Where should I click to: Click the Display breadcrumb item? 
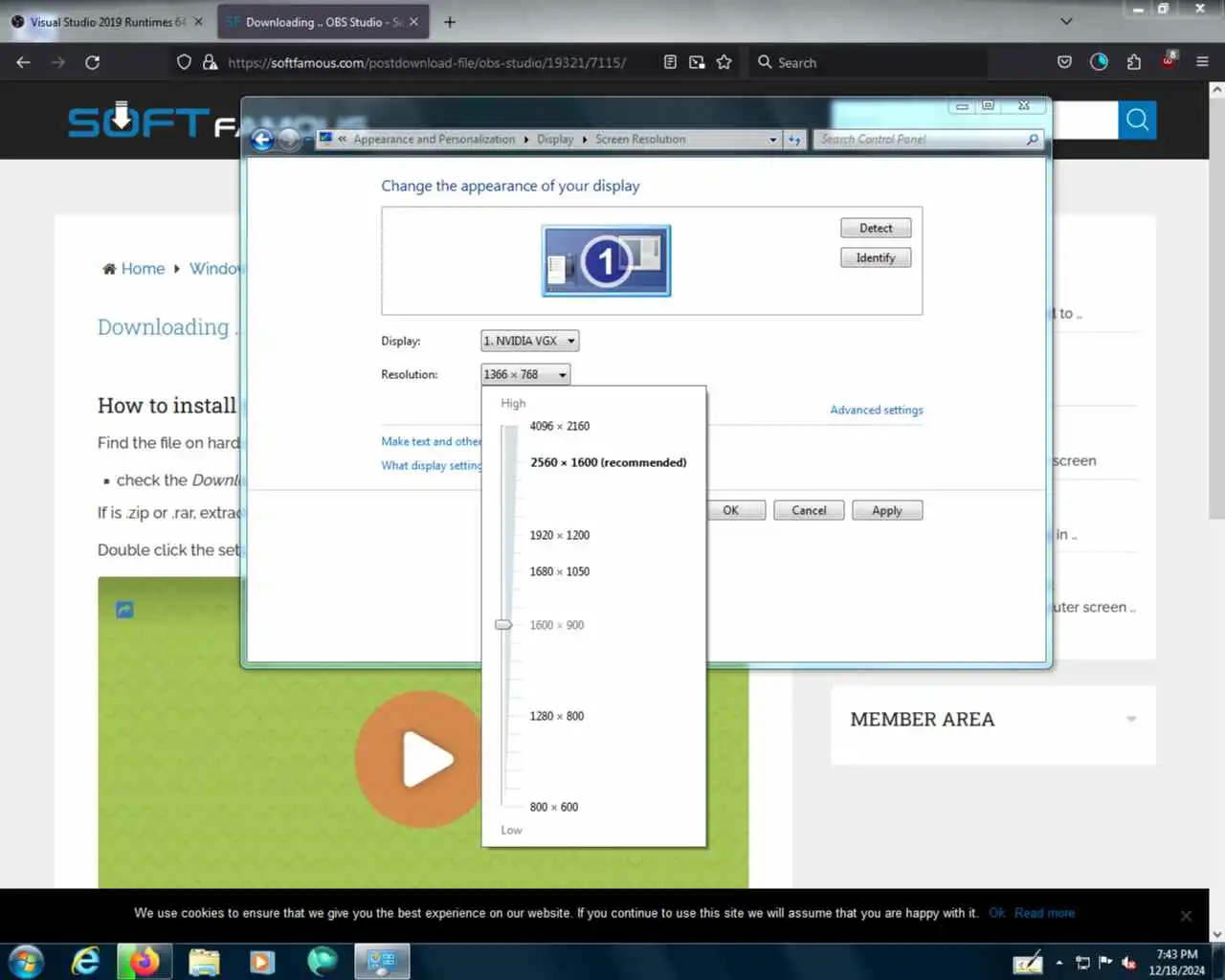click(x=555, y=140)
